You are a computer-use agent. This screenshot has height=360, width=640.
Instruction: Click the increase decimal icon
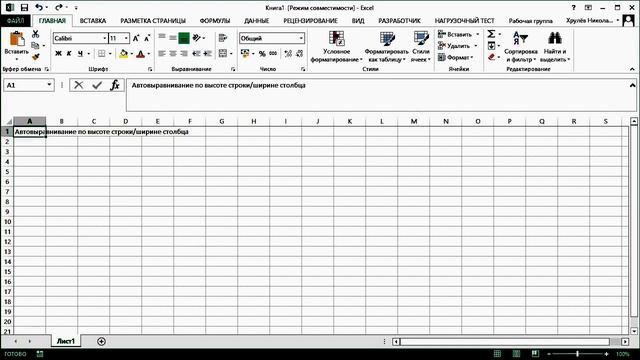288,53
